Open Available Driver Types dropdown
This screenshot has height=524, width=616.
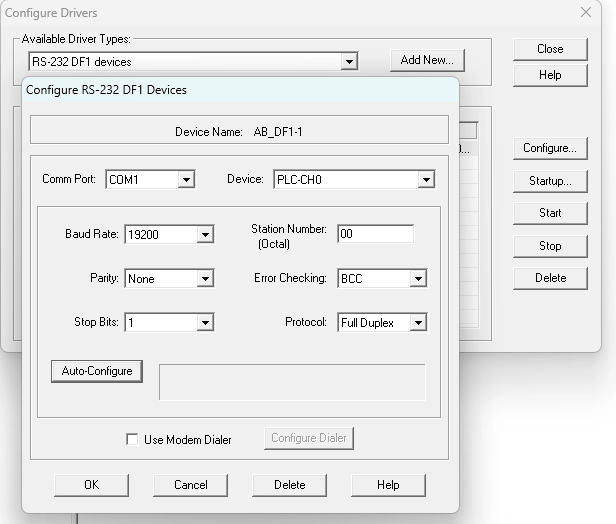pos(193,61)
